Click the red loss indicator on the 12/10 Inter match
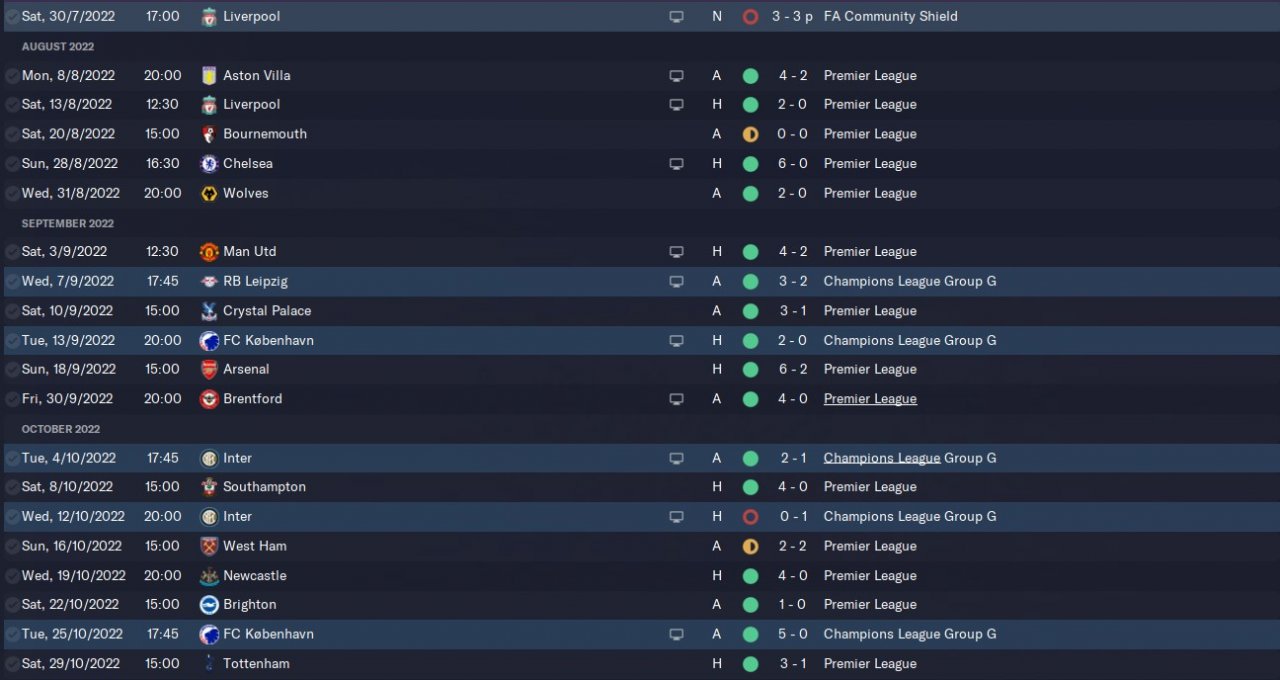 750,517
